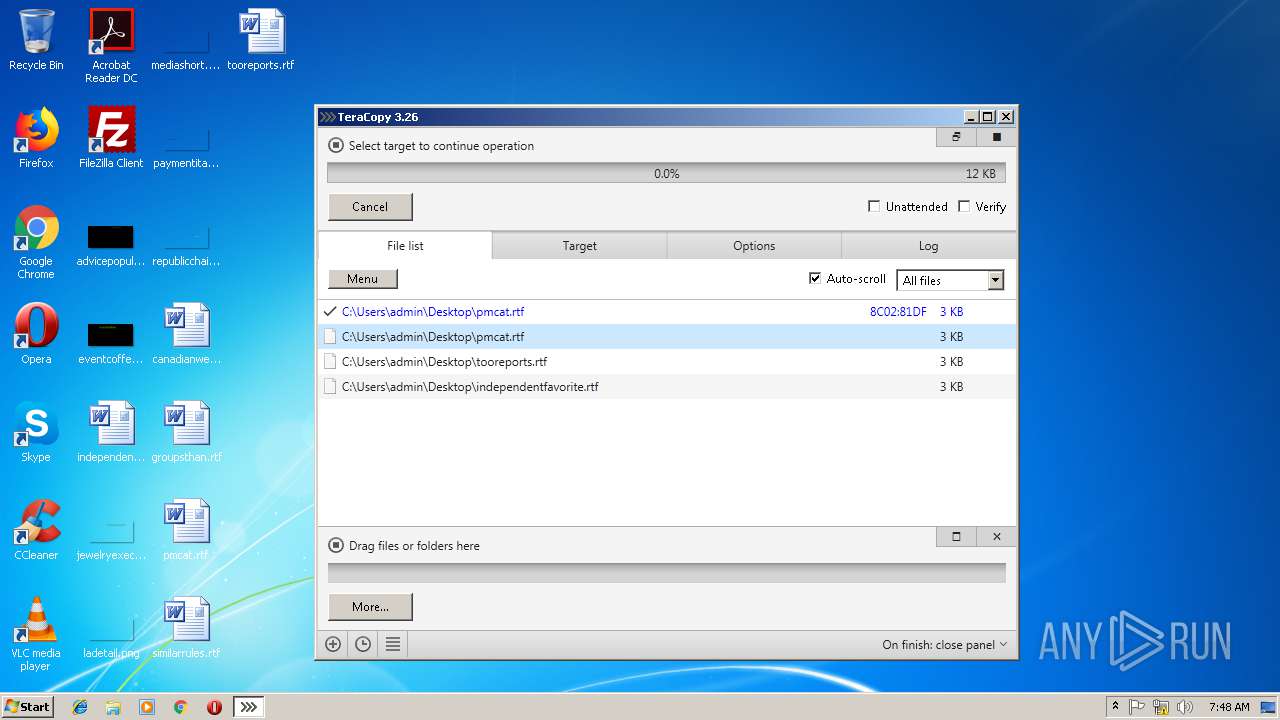Enable the Verify checkbox

pyautogui.click(x=964, y=207)
